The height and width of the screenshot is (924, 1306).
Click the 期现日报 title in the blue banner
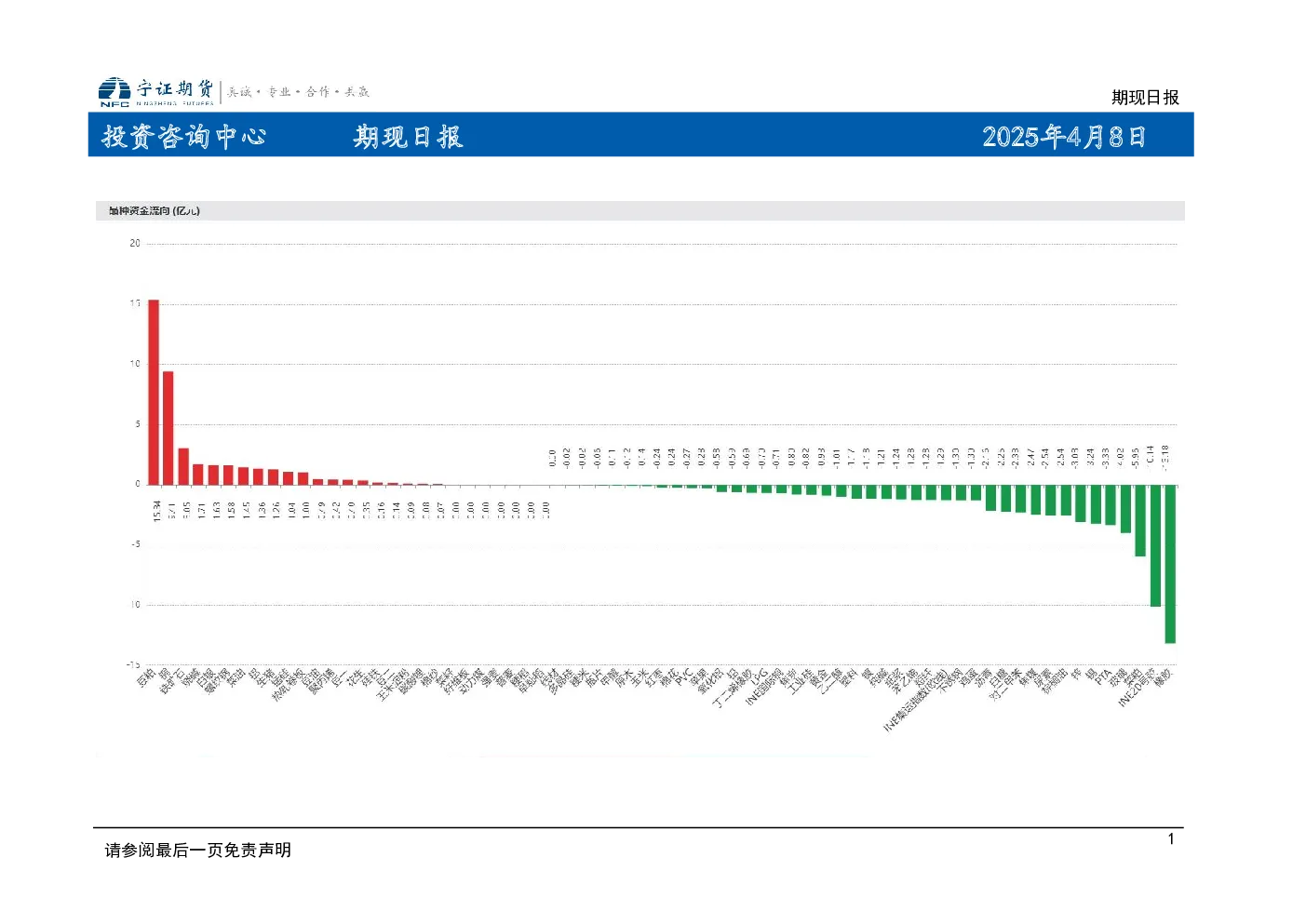coord(408,137)
